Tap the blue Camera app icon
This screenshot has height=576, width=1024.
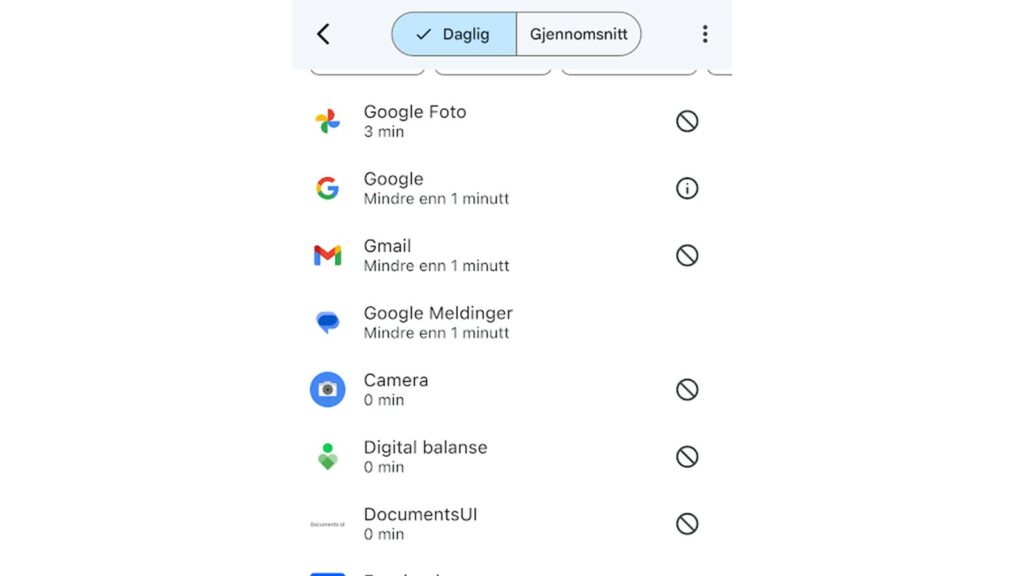(327, 390)
